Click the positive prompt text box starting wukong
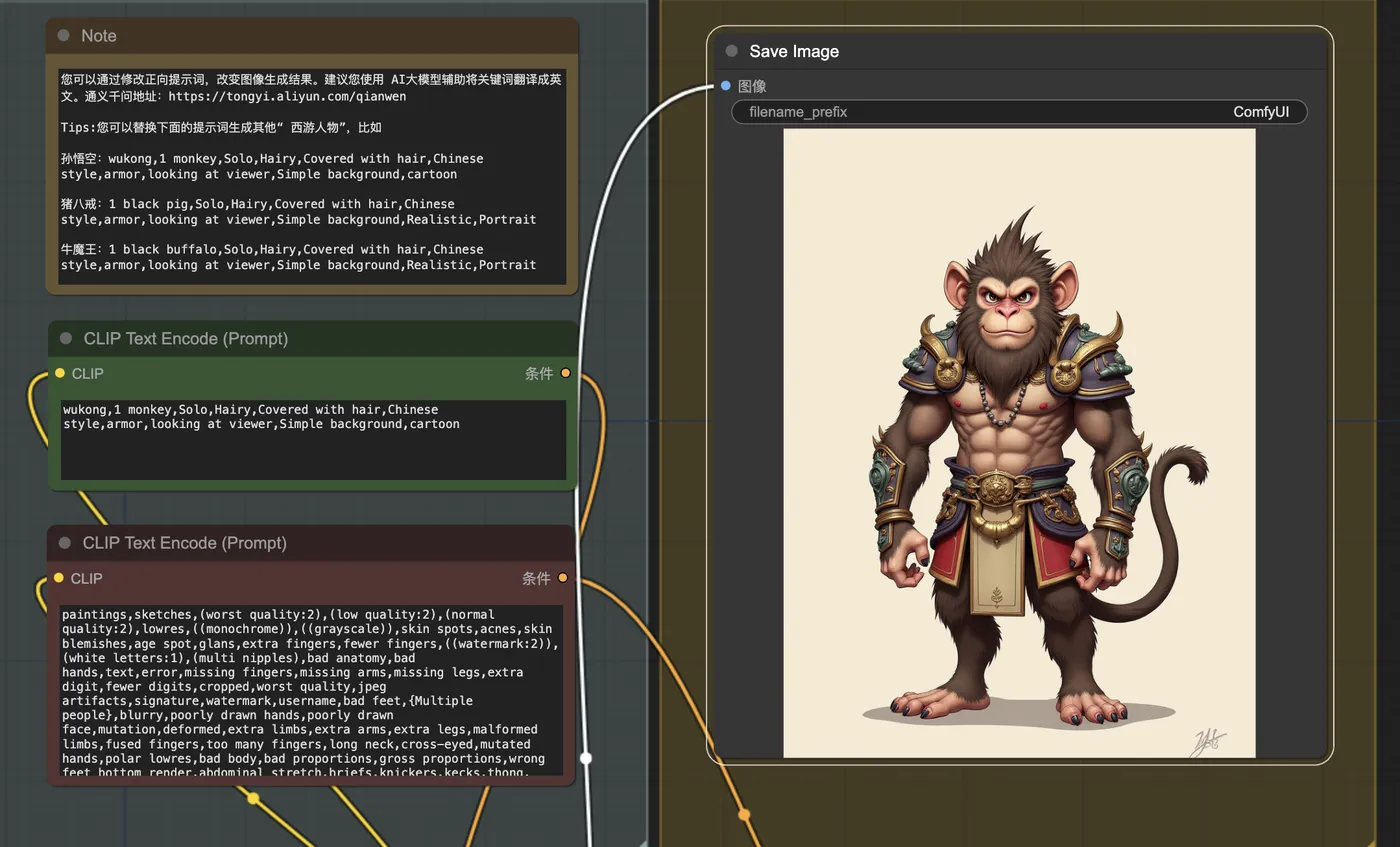 313,440
